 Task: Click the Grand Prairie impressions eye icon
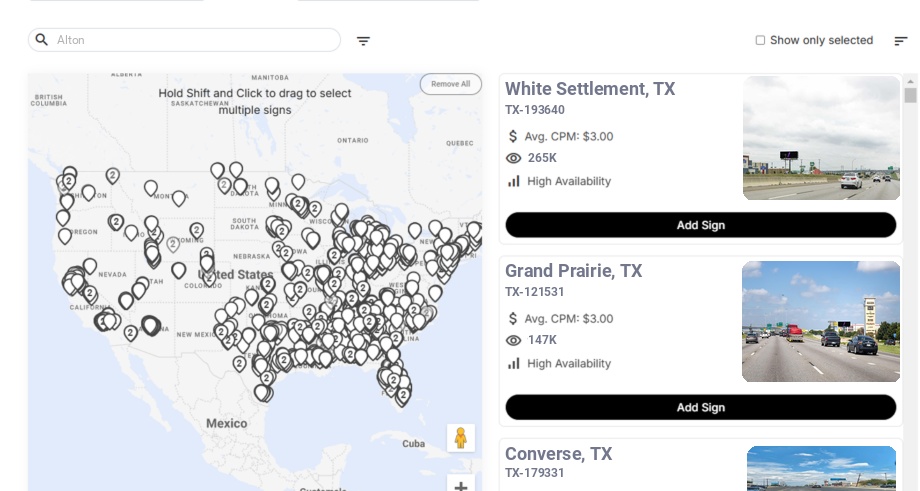pyautogui.click(x=514, y=340)
